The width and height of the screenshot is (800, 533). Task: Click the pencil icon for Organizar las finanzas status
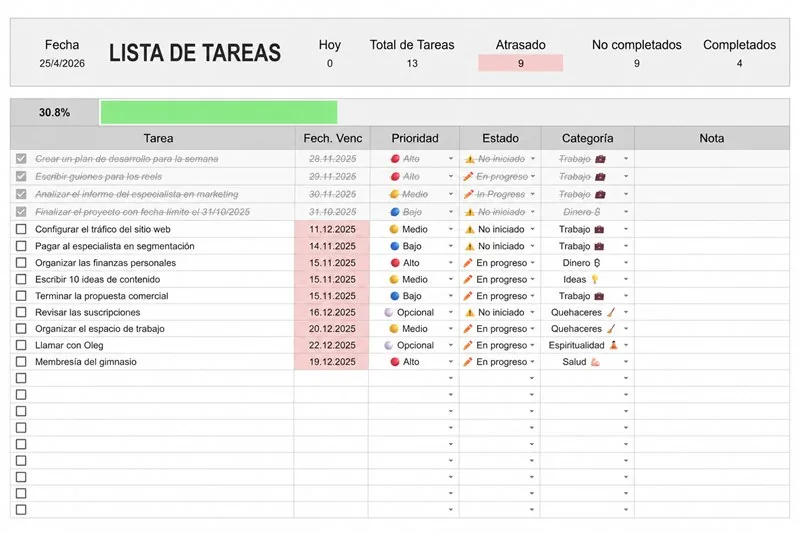coord(468,263)
